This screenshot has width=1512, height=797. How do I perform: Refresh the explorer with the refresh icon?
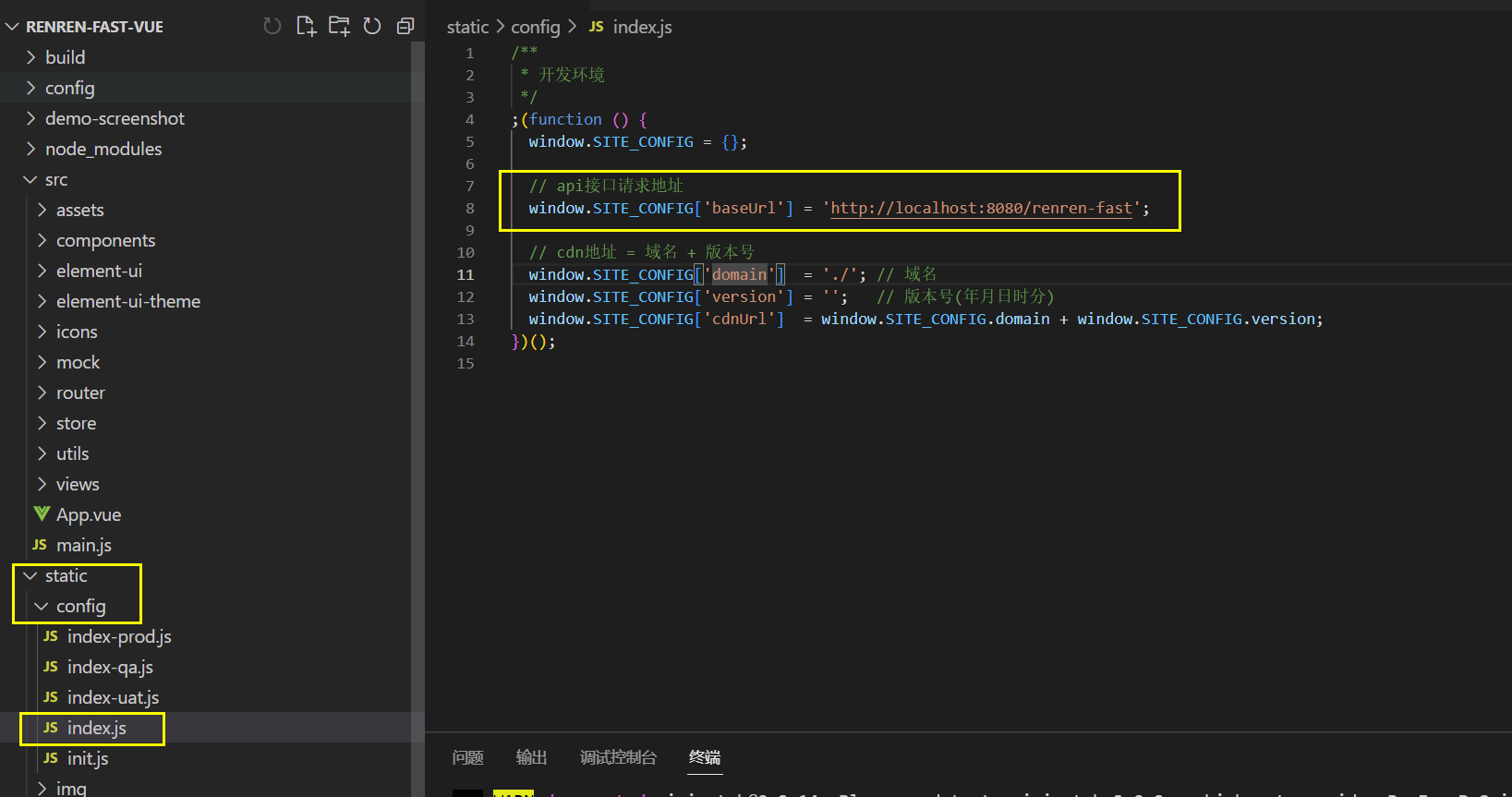pos(372,26)
